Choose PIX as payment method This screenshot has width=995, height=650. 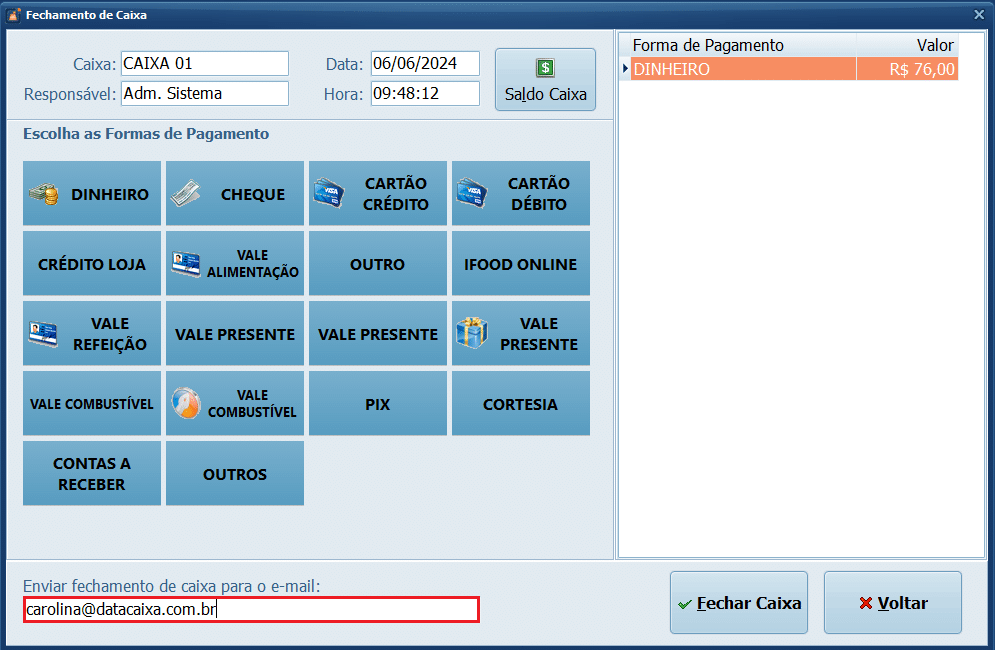coord(377,404)
